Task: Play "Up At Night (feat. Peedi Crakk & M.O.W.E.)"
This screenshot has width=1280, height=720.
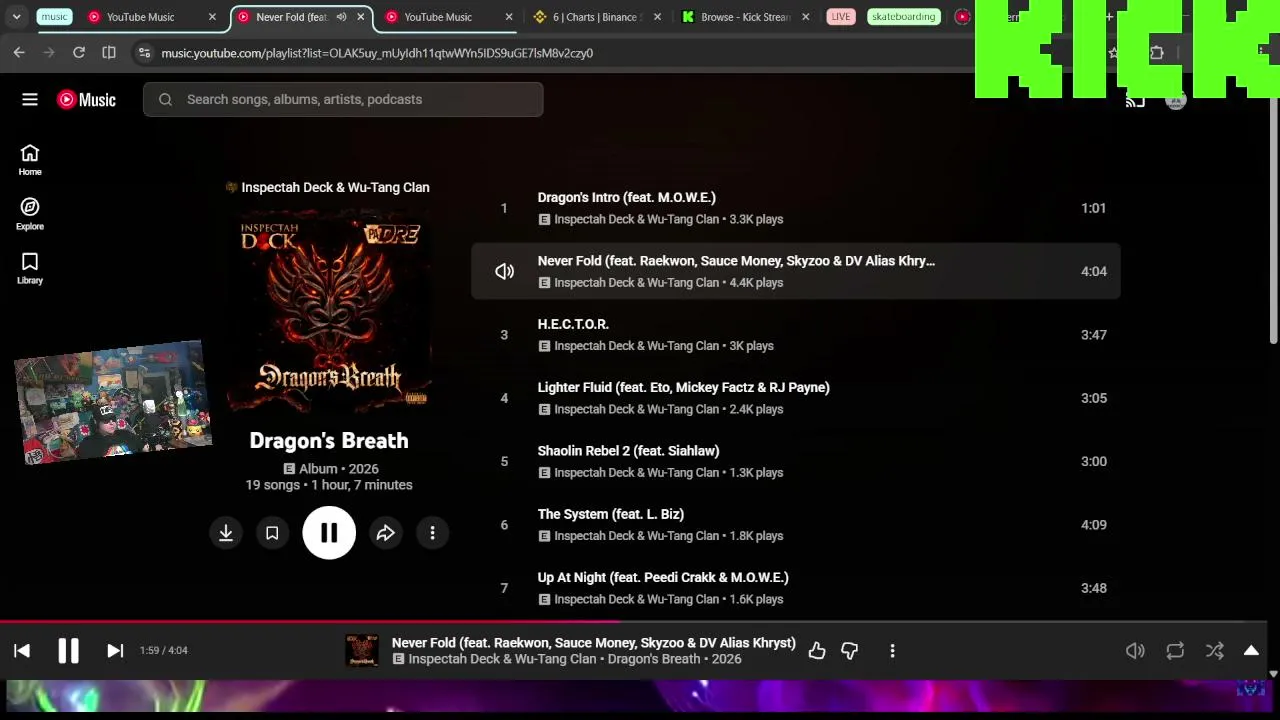Action: coord(663,577)
